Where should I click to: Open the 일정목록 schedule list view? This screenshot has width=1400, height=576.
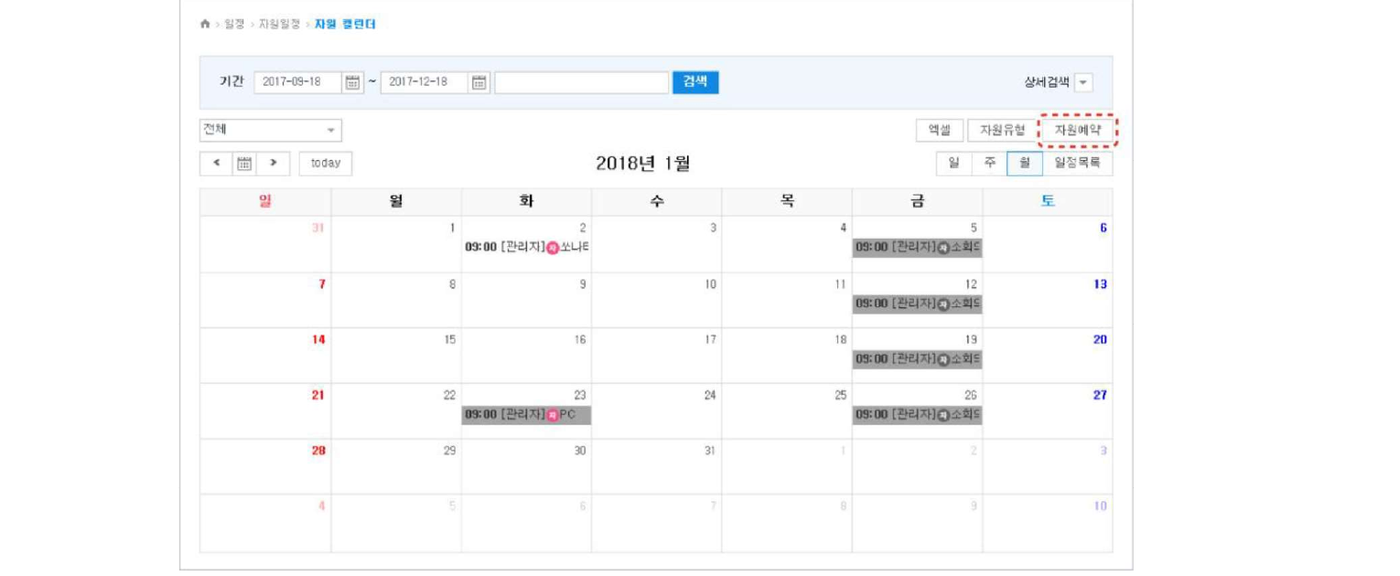tap(1077, 163)
